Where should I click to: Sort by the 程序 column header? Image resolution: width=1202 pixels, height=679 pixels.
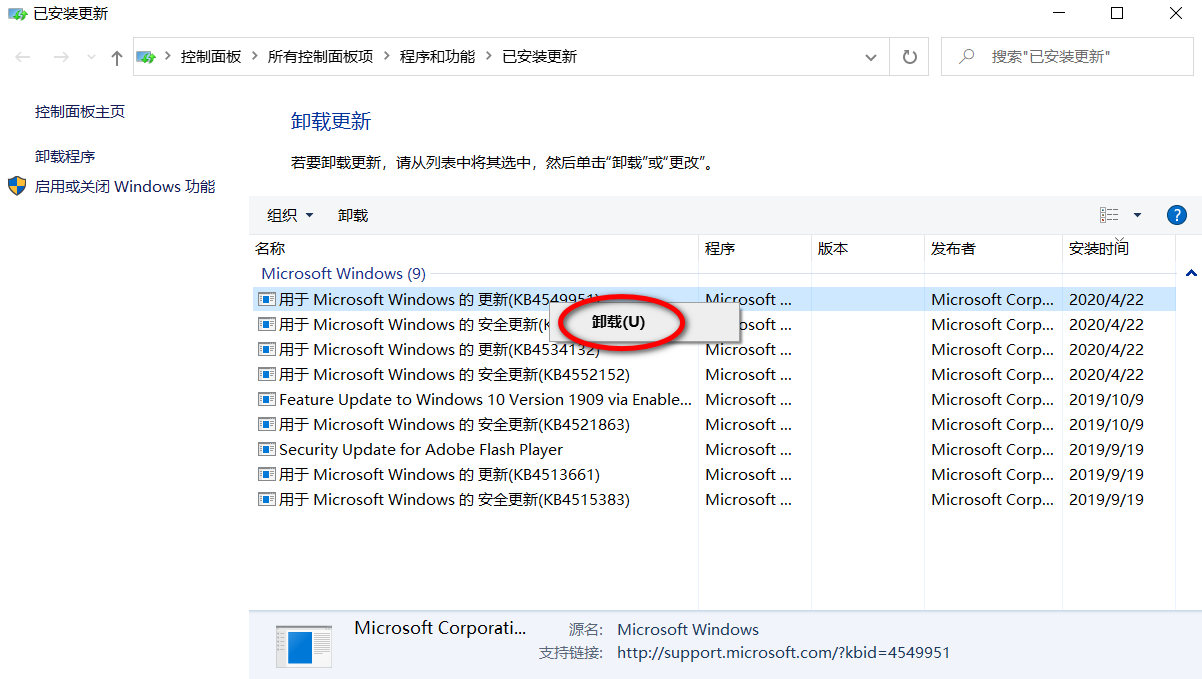(x=754, y=248)
